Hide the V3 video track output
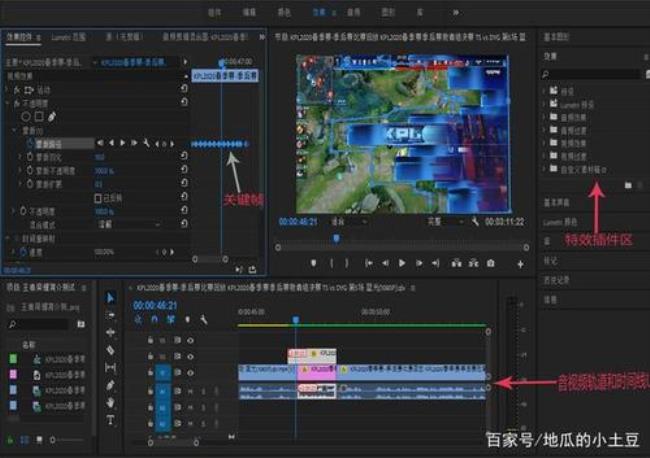Viewport: 650px width, 458px height. coord(190,340)
